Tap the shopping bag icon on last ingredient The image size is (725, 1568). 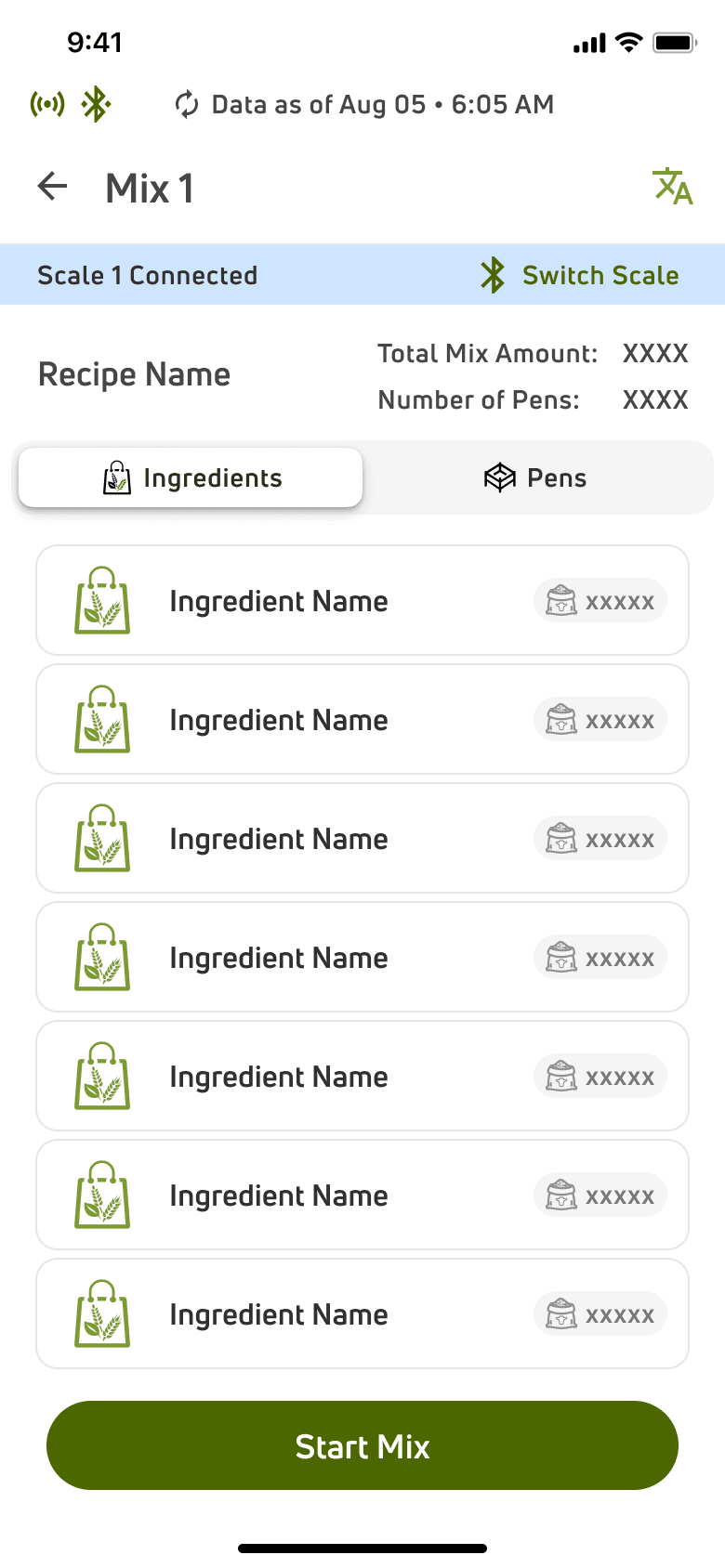[102, 1314]
